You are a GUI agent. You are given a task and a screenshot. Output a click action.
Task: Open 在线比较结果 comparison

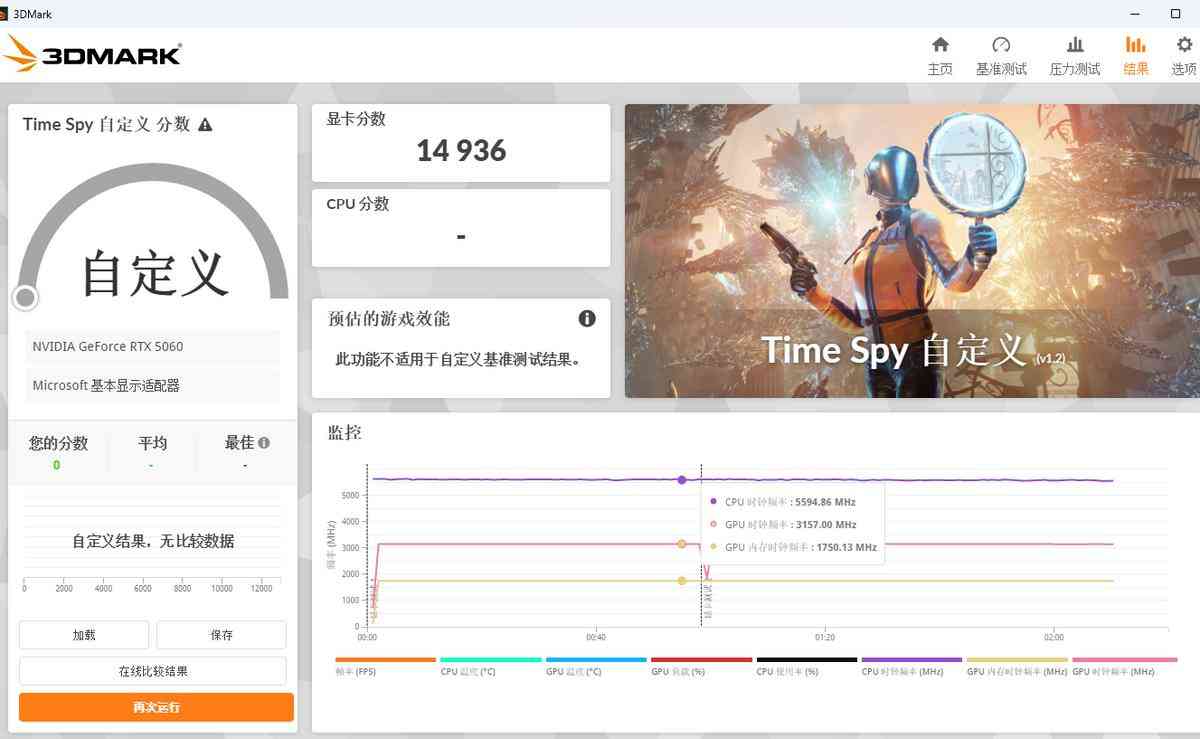pos(155,670)
